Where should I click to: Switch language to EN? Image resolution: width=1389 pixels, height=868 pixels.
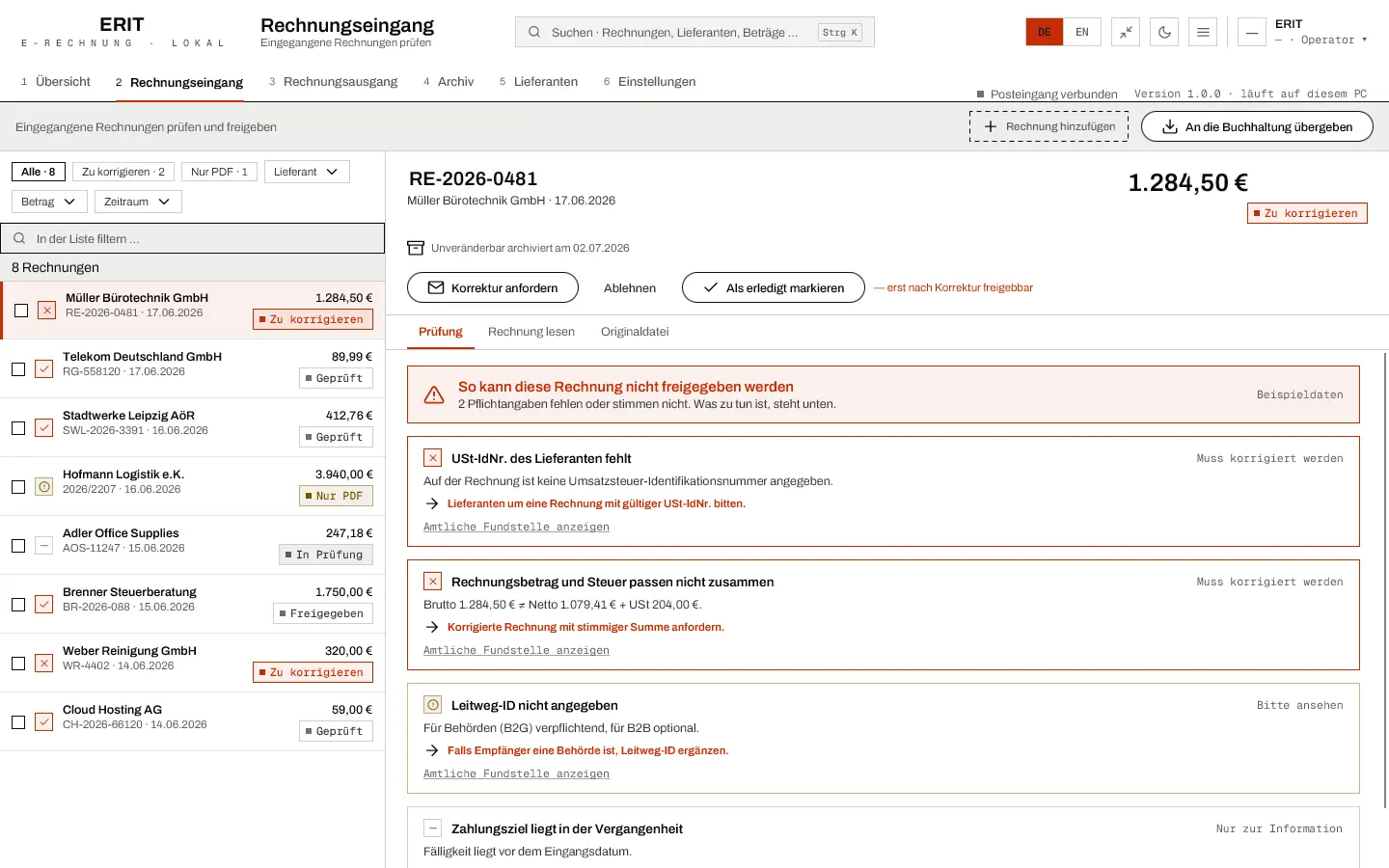point(1082,32)
